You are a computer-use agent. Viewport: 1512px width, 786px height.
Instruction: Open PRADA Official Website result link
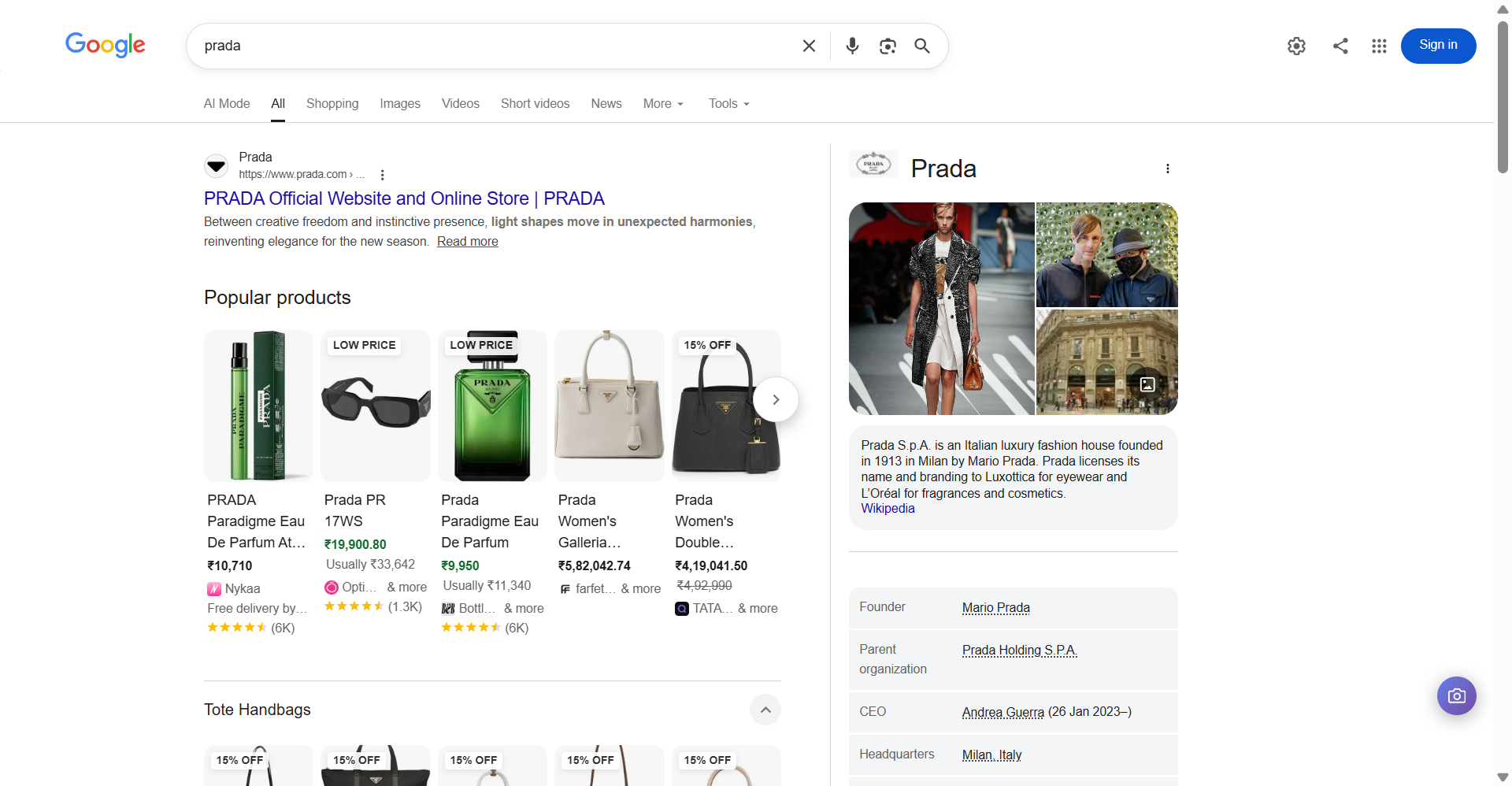click(x=404, y=198)
